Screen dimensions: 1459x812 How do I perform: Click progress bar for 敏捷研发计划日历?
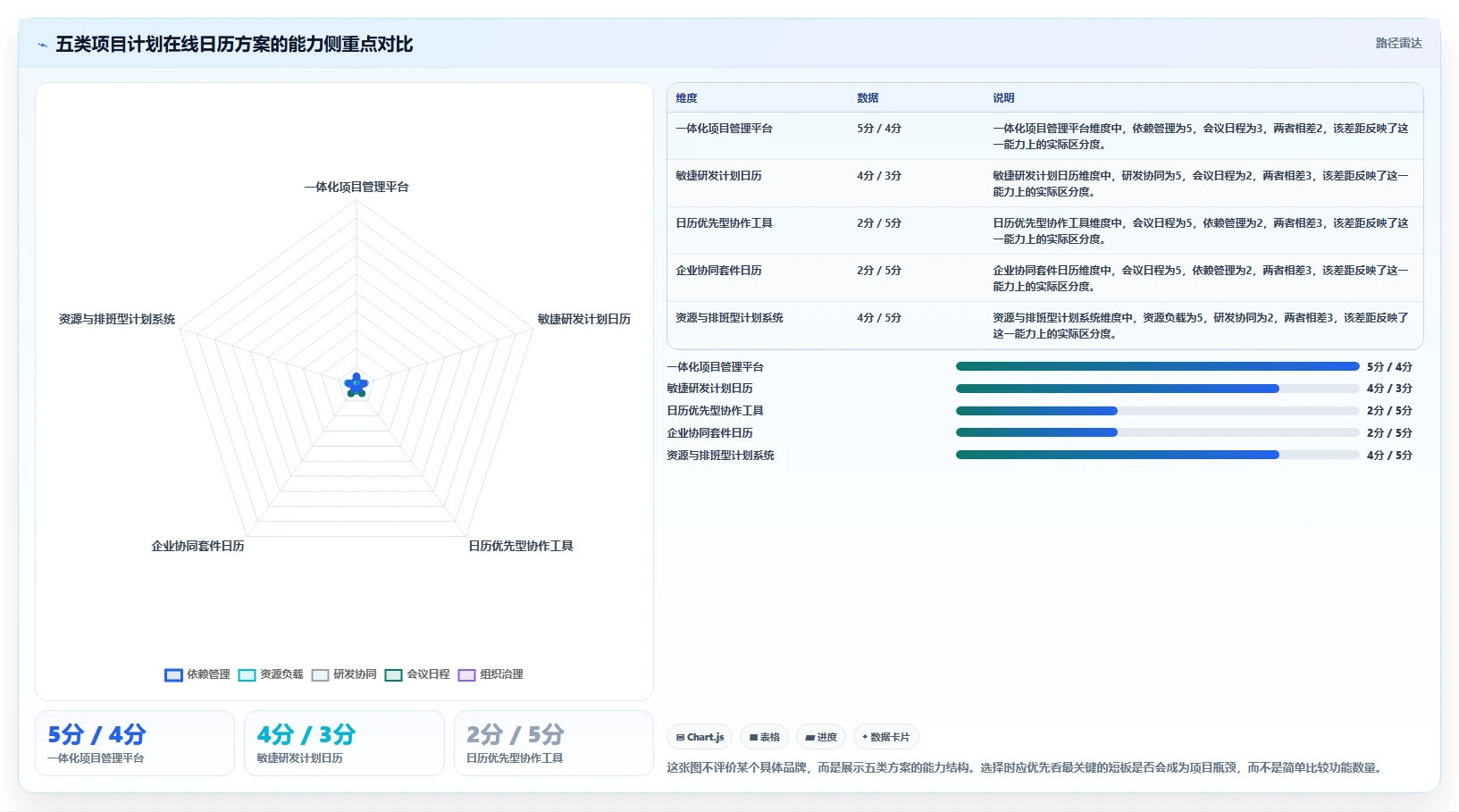click(1157, 389)
